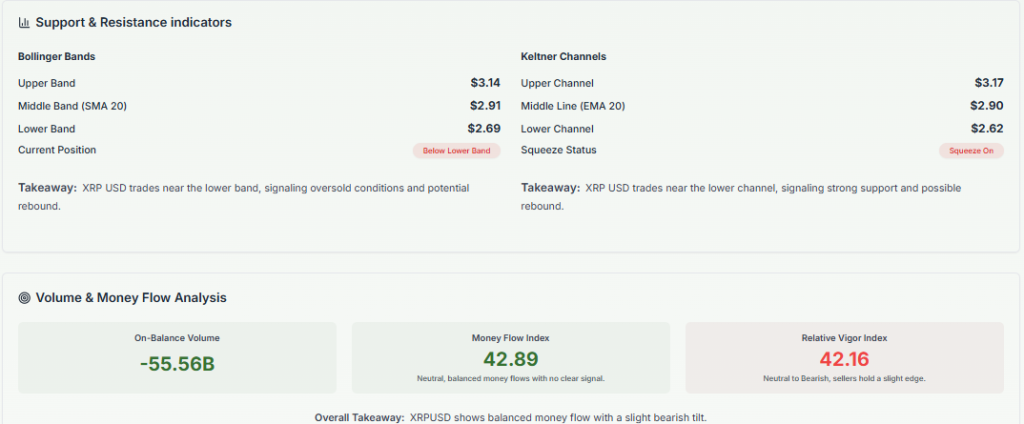1024x424 pixels.
Task: Click the Bollinger Upper Band value $3.14
Action: click(x=485, y=83)
